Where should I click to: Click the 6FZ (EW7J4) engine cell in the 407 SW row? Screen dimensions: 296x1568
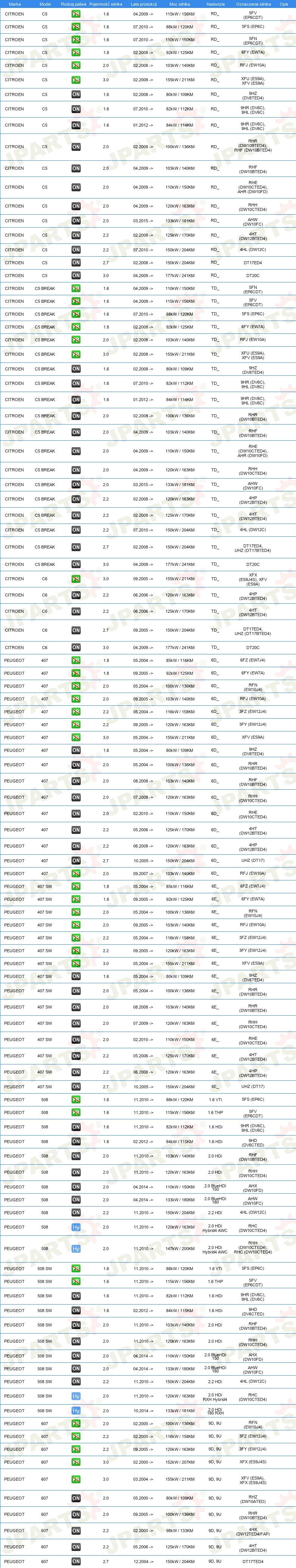pyautogui.click(x=253, y=886)
